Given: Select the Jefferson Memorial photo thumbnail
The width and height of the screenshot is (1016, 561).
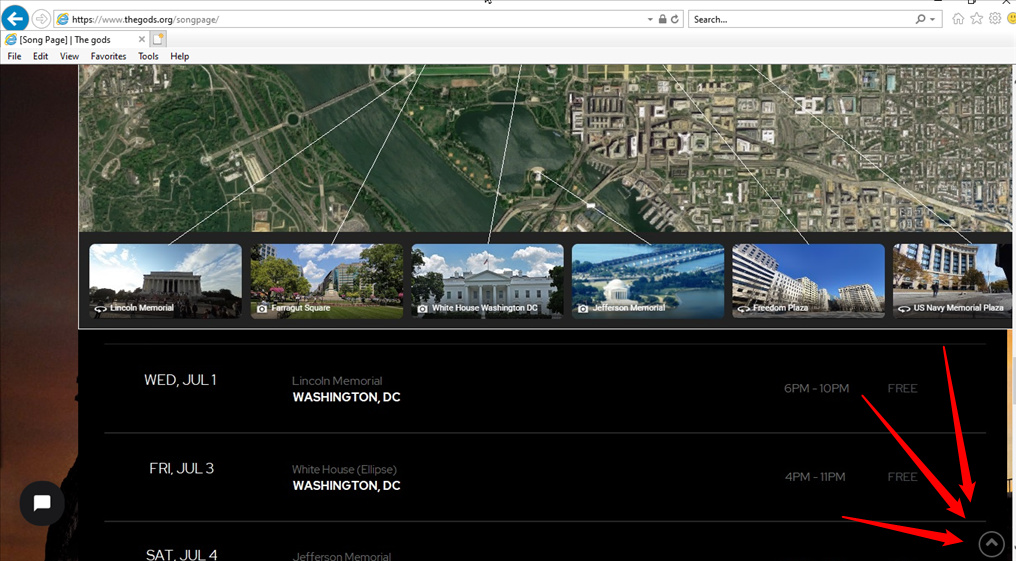Looking at the screenshot, I should click(648, 280).
